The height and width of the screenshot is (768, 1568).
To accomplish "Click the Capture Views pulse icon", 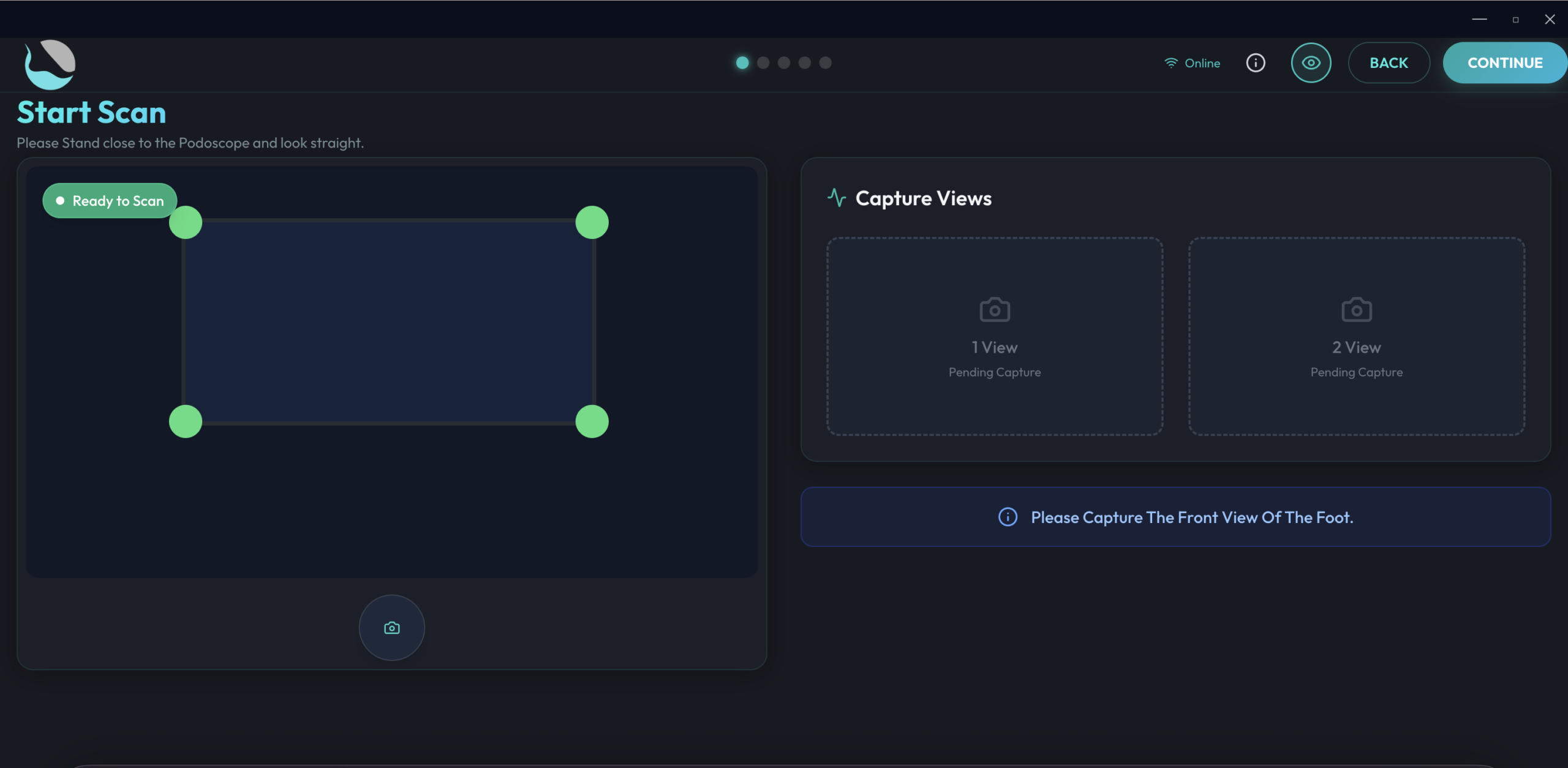I will point(837,198).
